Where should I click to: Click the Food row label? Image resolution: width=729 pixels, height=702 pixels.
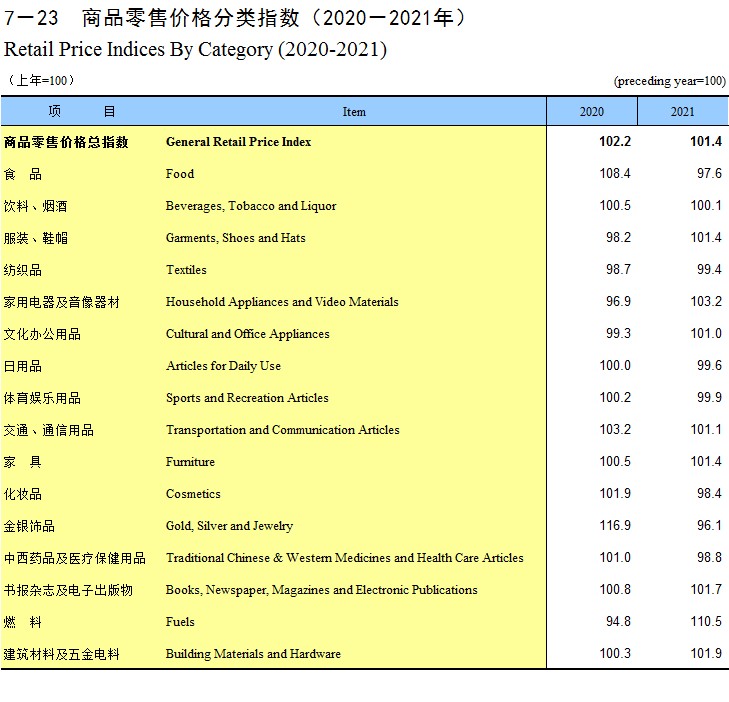tap(180, 174)
